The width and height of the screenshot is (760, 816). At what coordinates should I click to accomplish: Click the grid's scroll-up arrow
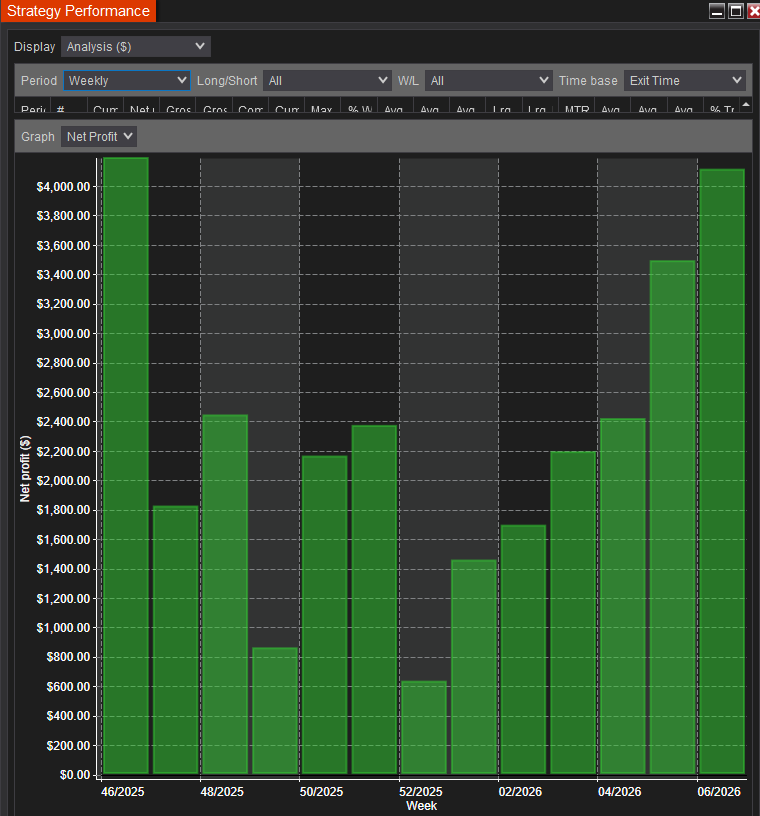(745, 104)
